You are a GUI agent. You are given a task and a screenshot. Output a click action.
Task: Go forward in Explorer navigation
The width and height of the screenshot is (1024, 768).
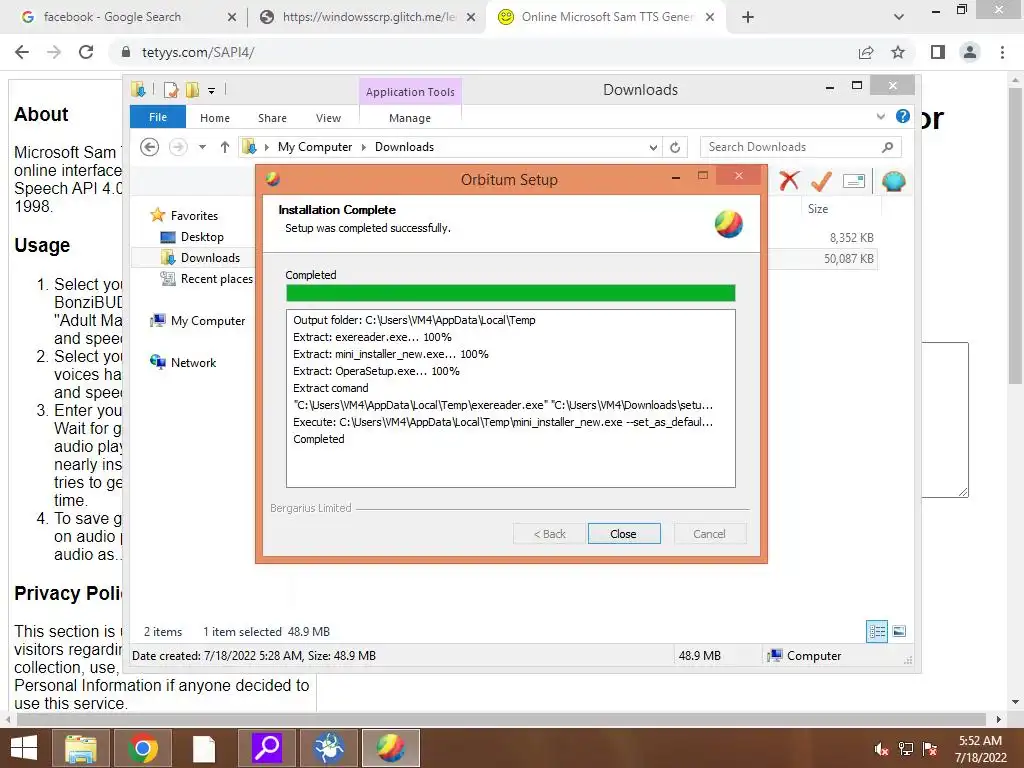point(178,147)
